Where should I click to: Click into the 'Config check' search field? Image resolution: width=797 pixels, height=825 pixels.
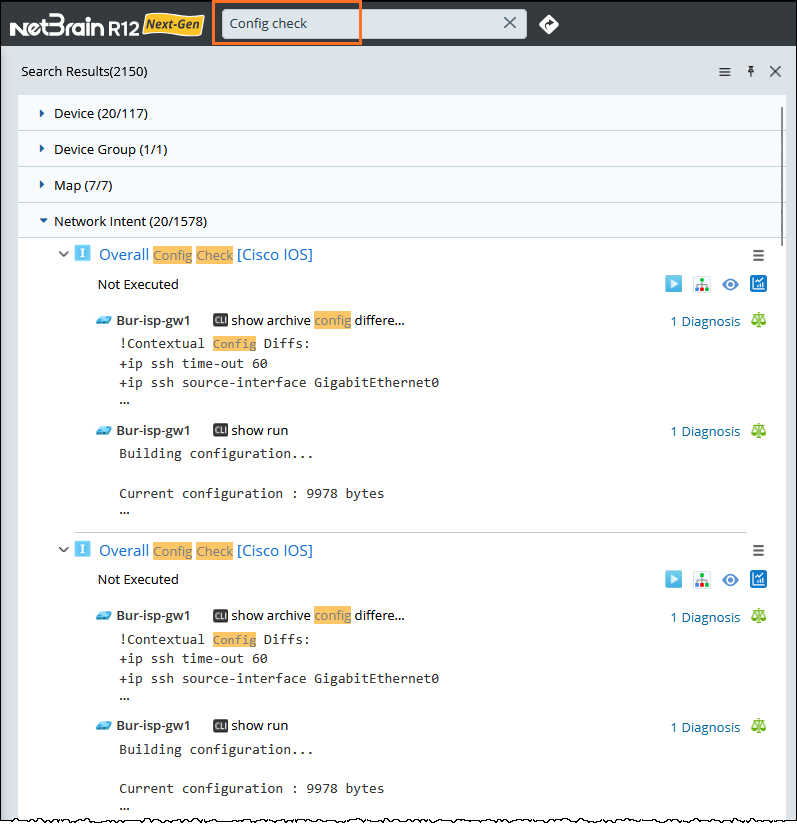tap(360, 23)
